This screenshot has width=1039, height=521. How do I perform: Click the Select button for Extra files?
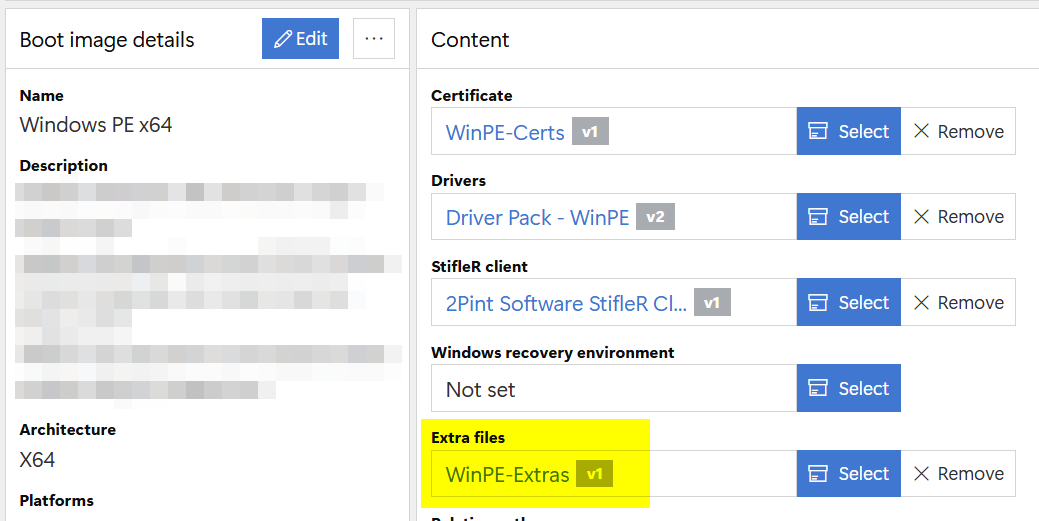click(x=848, y=474)
